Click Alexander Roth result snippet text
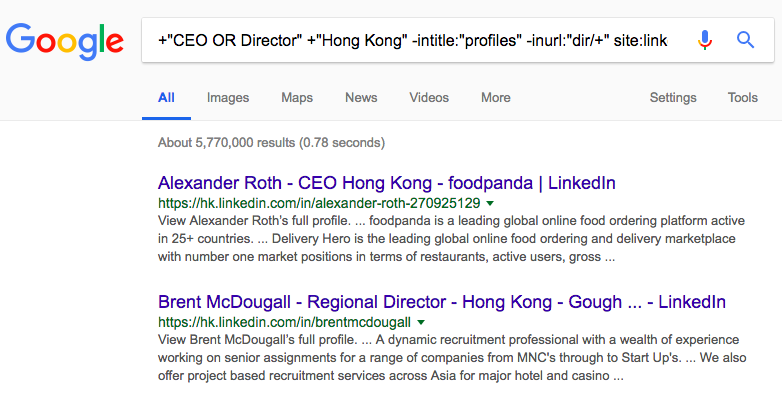The height and width of the screenshot is (400, 782). tap(451, 239)
